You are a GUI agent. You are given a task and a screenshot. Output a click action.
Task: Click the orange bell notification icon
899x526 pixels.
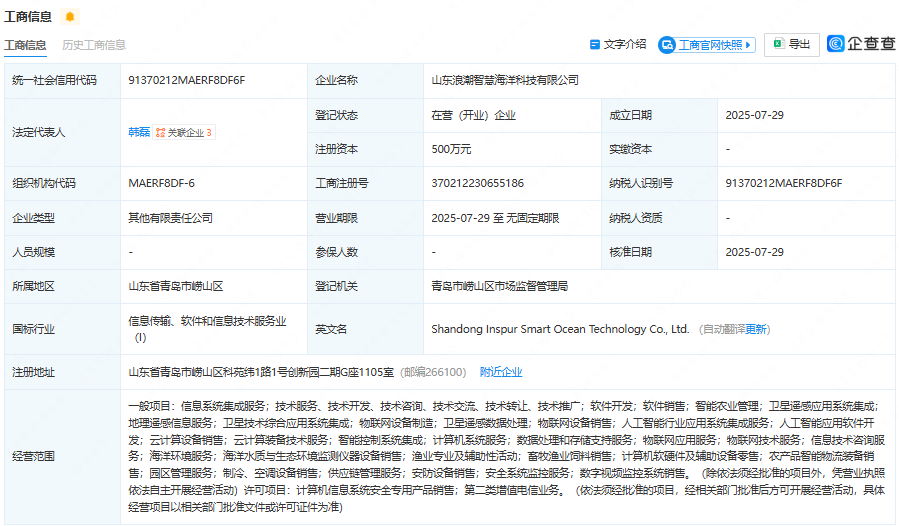(70, 17)
